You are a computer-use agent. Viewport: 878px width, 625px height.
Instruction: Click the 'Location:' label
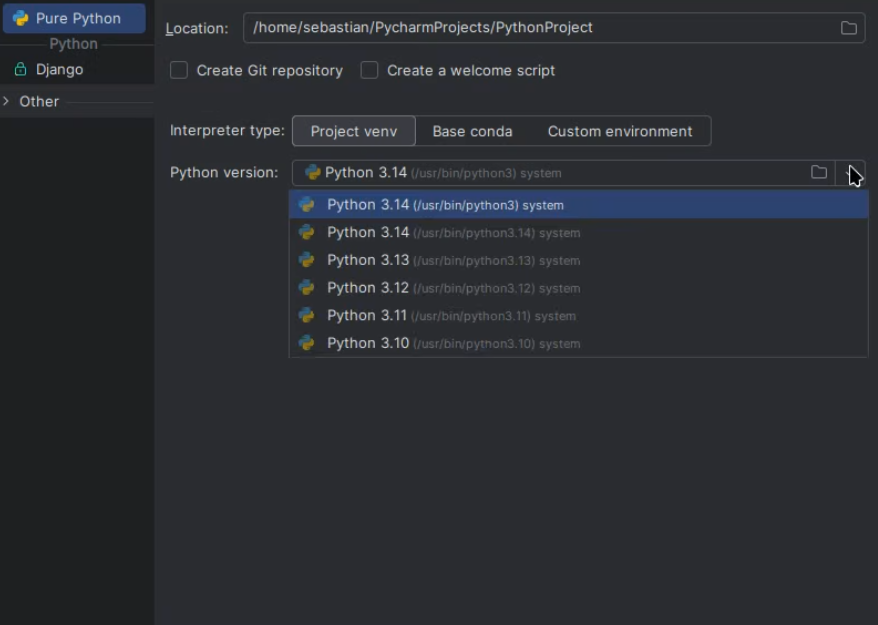(x=197, y=28)
